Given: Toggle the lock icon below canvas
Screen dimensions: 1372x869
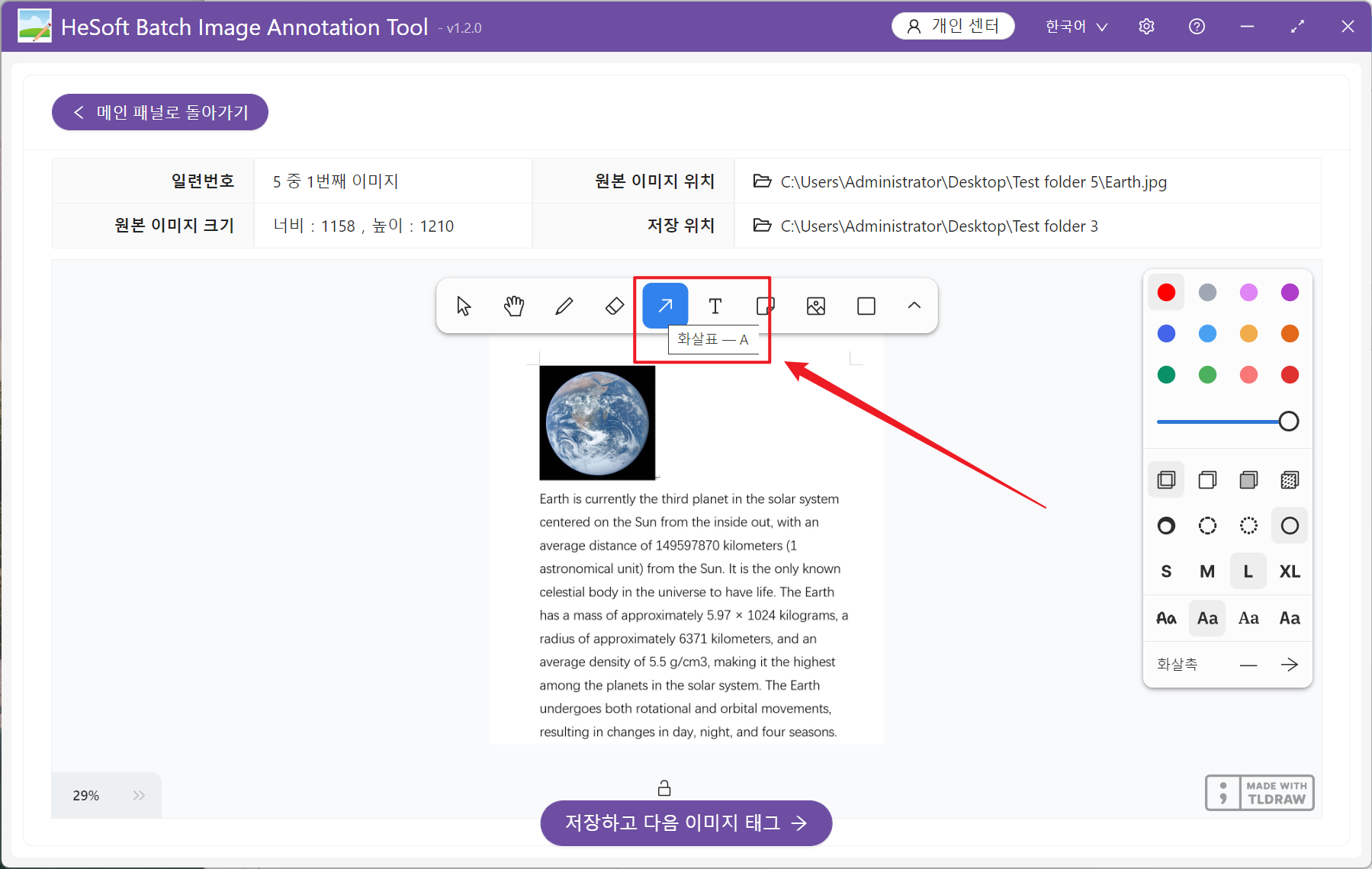Looking at the screenshot, I should tap(664, 787).
